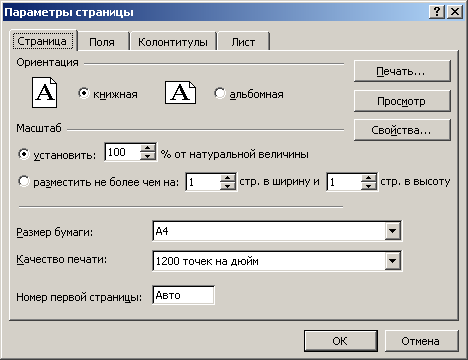Screen dimensions: 468x360
Task: Decrease pages tall count with down arrow
Action: pyautogui.click(x=369, y=186)
